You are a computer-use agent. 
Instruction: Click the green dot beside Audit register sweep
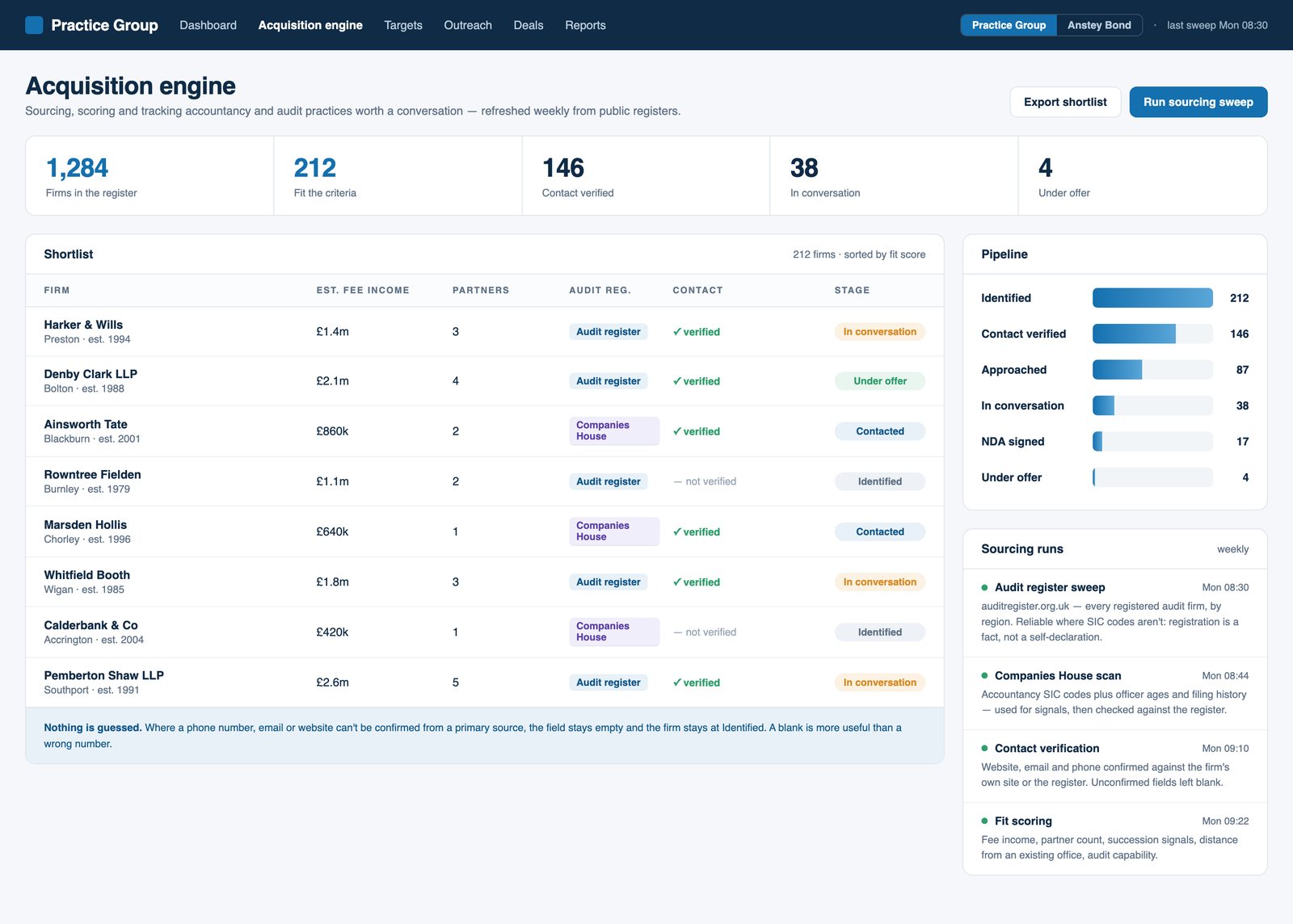click(x=984, y=587)
